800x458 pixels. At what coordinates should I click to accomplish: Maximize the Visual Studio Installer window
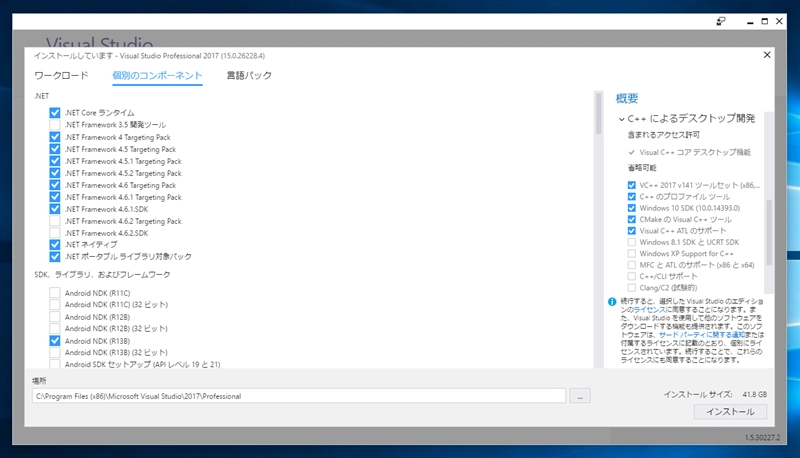tap(764, 21)
